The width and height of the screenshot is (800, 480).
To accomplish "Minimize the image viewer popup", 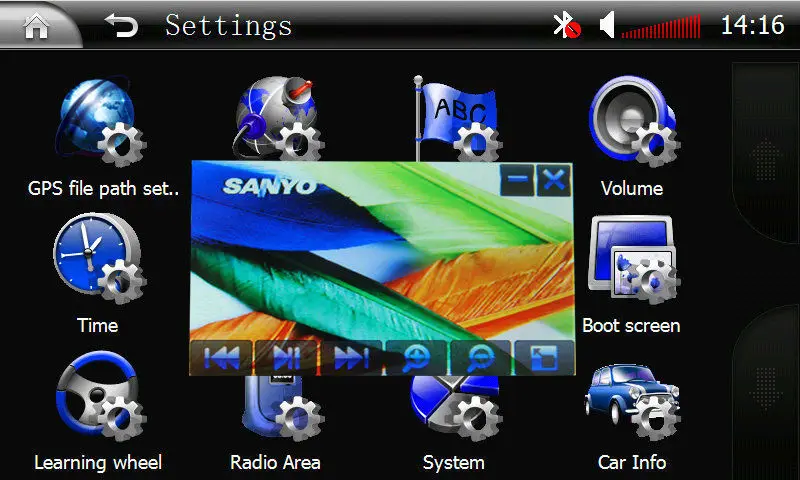I will [x=517, y=180].
